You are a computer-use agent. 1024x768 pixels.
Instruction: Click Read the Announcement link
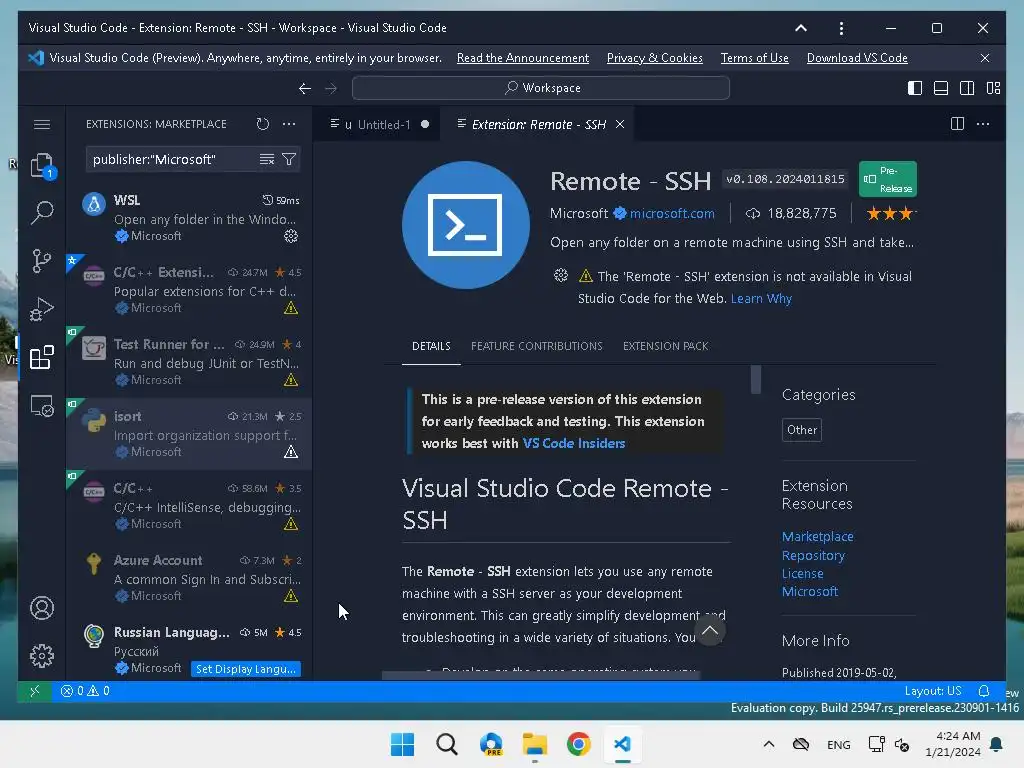pyautogui.click(x=522, y=58)
